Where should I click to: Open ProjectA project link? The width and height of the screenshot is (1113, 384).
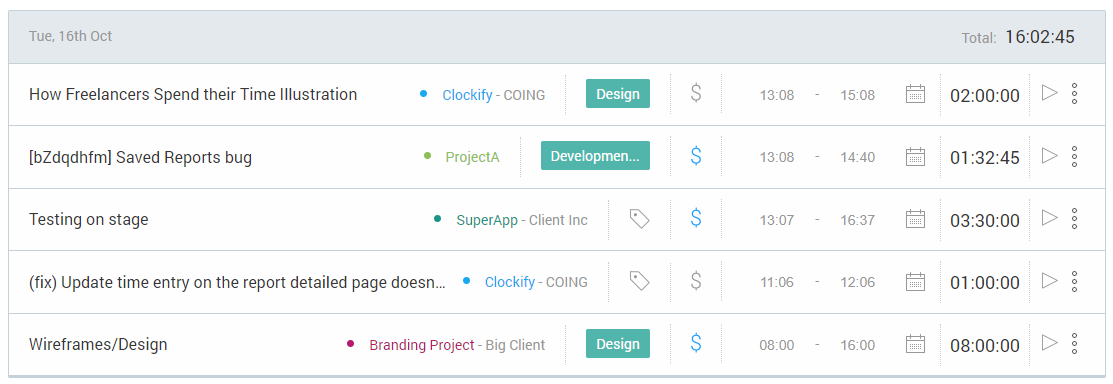point(472,157)
